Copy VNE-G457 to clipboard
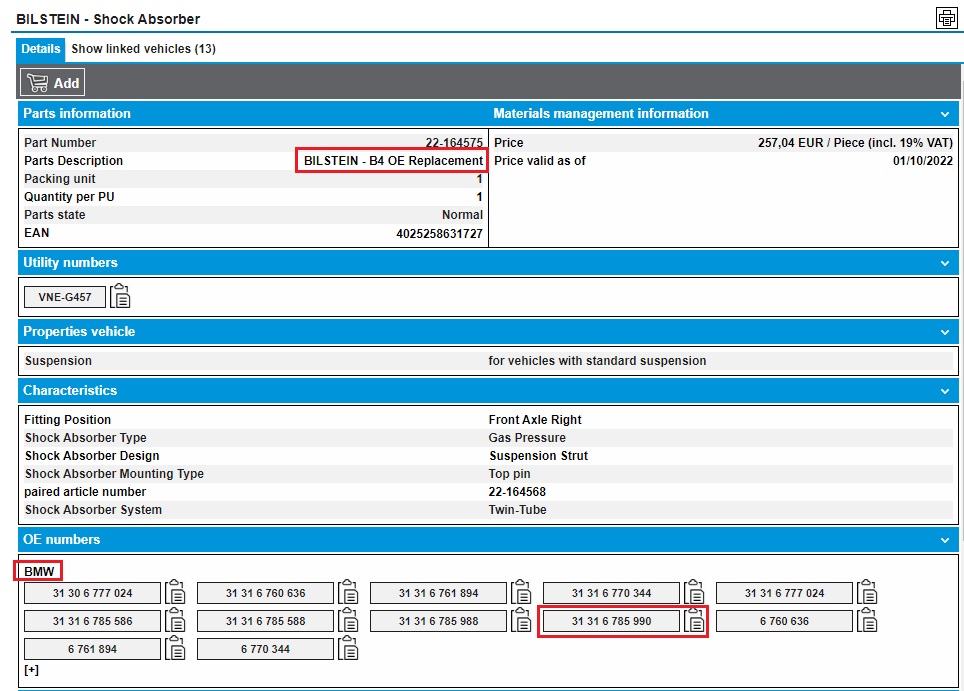 pyautogui.click(x=120, y=296)
